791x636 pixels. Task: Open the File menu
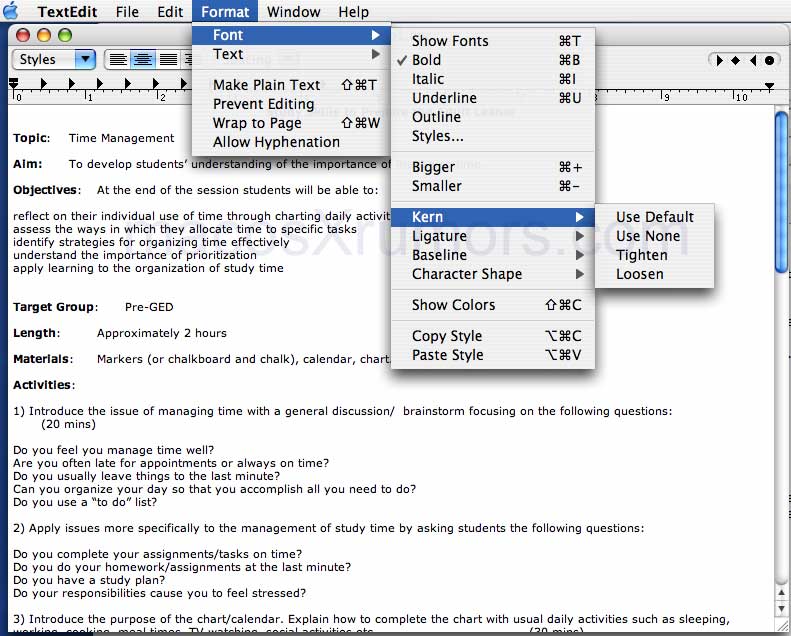pyautogui.click(x=127, y=12)
